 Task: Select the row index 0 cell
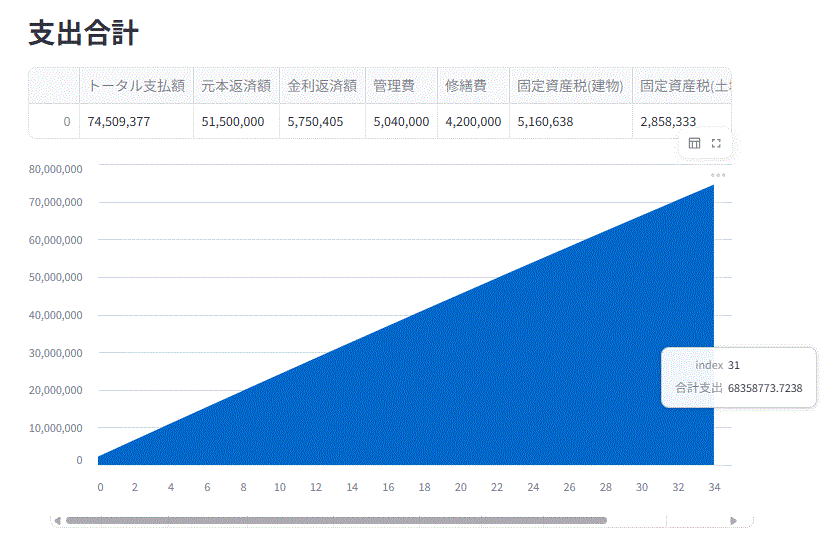pyautogui.click(x=55, y=121)
